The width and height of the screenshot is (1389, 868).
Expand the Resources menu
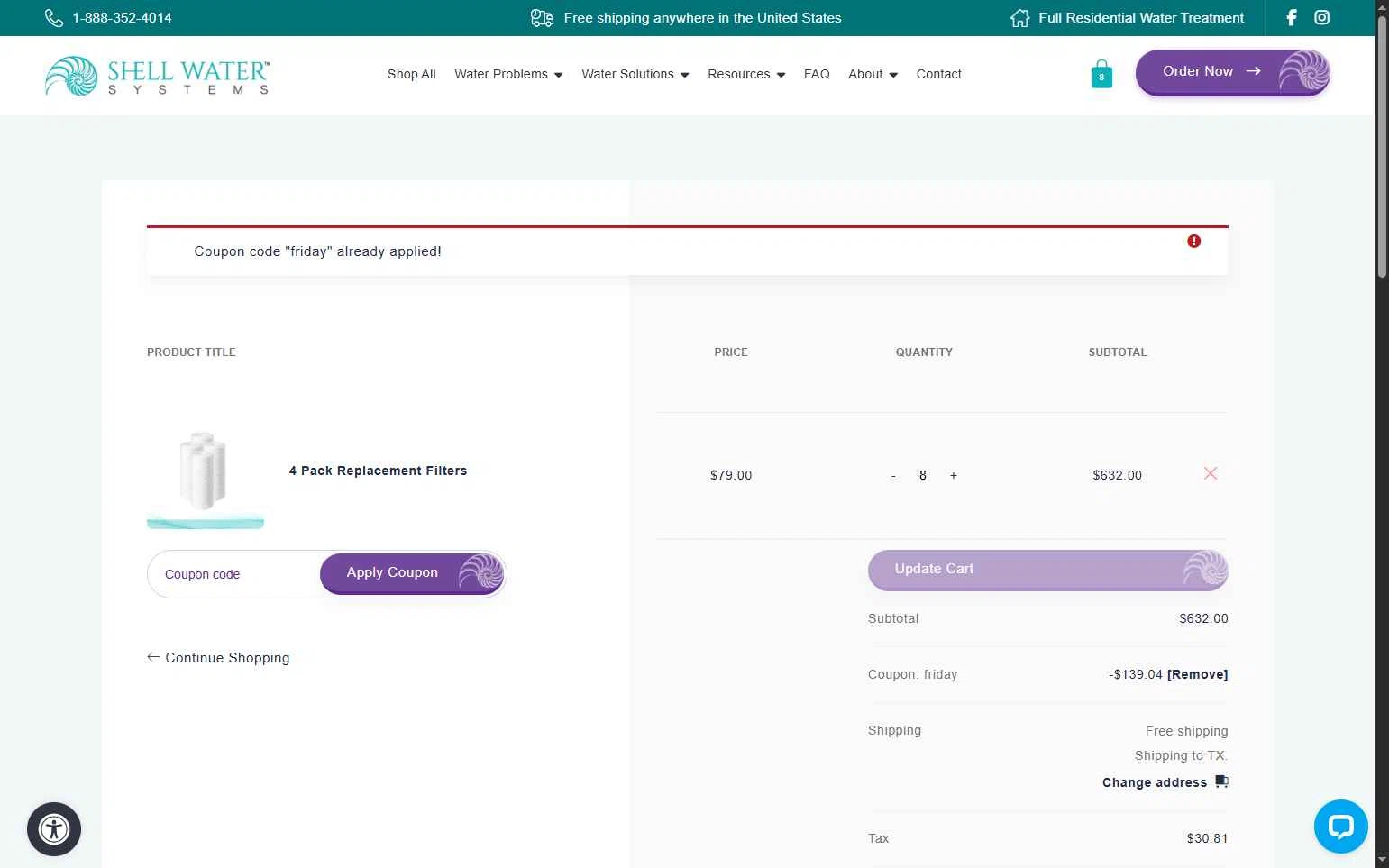pyautogui.click(x=746, y=74)
